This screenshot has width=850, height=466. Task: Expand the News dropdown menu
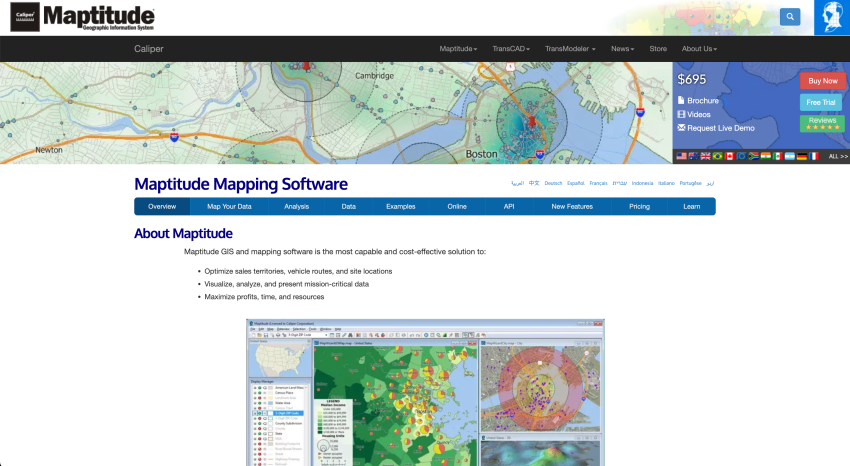point(622,49)
